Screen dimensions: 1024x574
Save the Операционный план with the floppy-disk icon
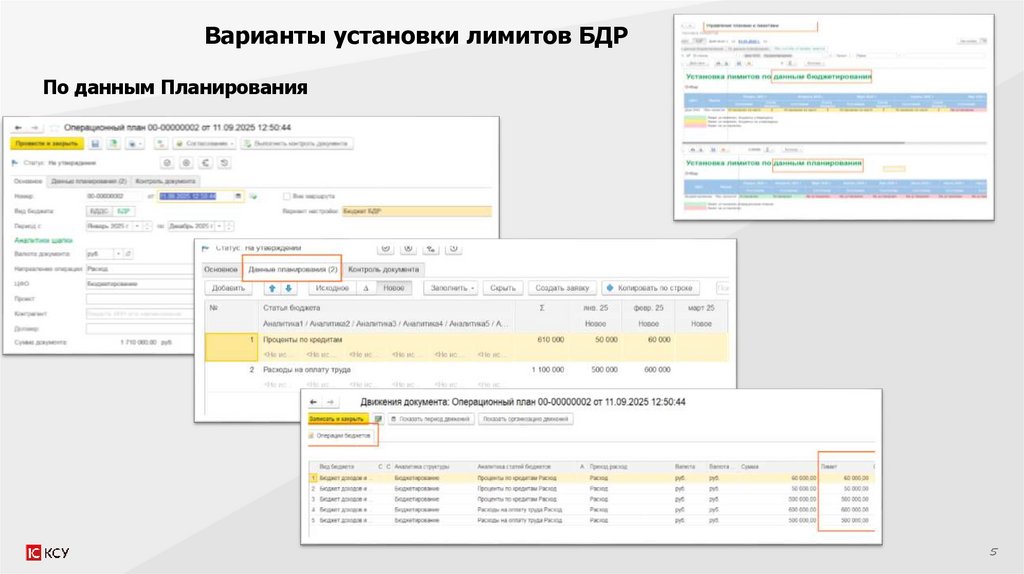95,143
